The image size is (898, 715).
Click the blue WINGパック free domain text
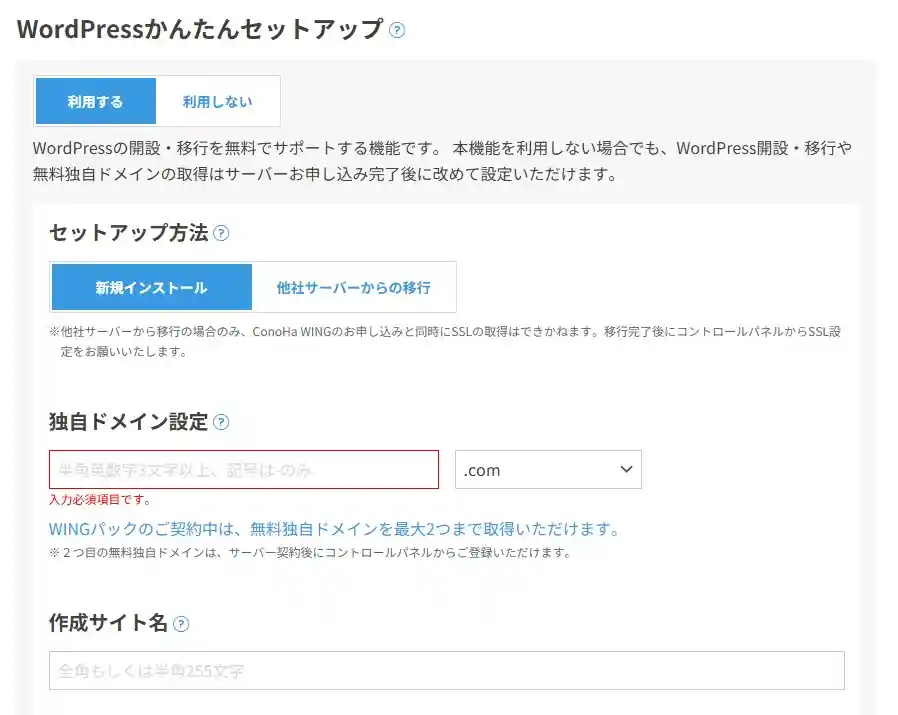click(334, 529)
